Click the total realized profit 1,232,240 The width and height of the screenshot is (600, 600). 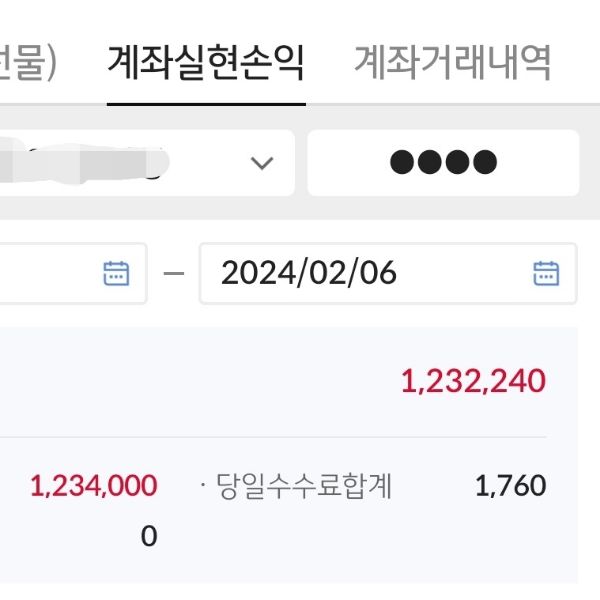point(474,381)
